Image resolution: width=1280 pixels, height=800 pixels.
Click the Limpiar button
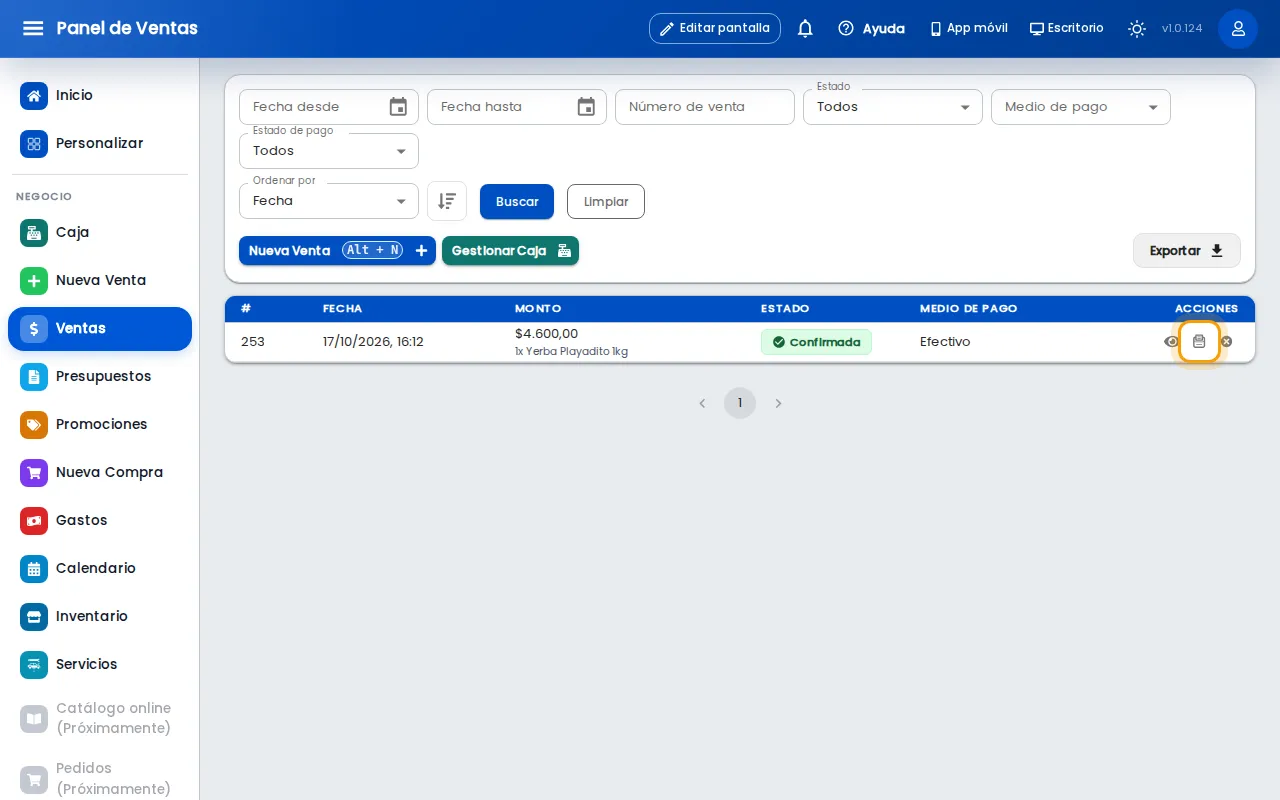click(x=606, y=201)
